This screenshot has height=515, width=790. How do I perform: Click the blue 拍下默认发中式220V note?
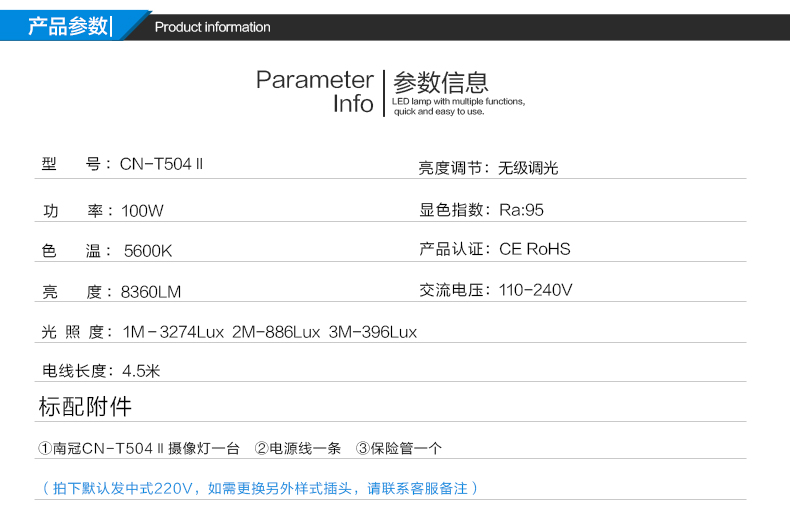point(259,488)
